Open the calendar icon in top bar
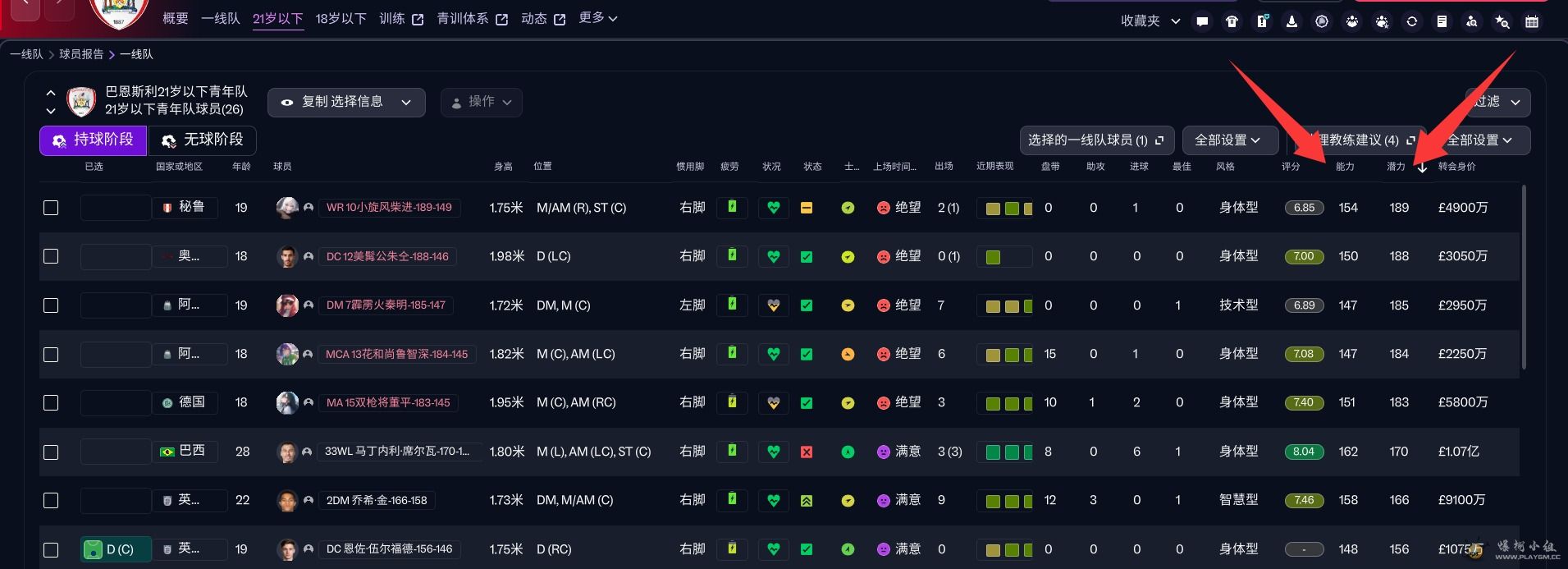The height and width of the screenshot is (569, 1568). [1532, 22]
